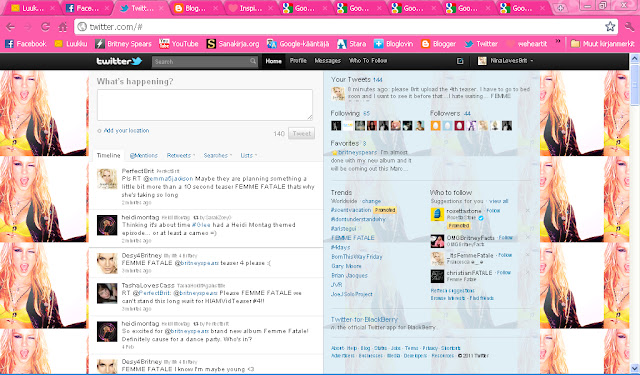The width and height of the screenshot is (640, 375).
Task: Switch to Facebook browser tab
Action: [87, 8]
